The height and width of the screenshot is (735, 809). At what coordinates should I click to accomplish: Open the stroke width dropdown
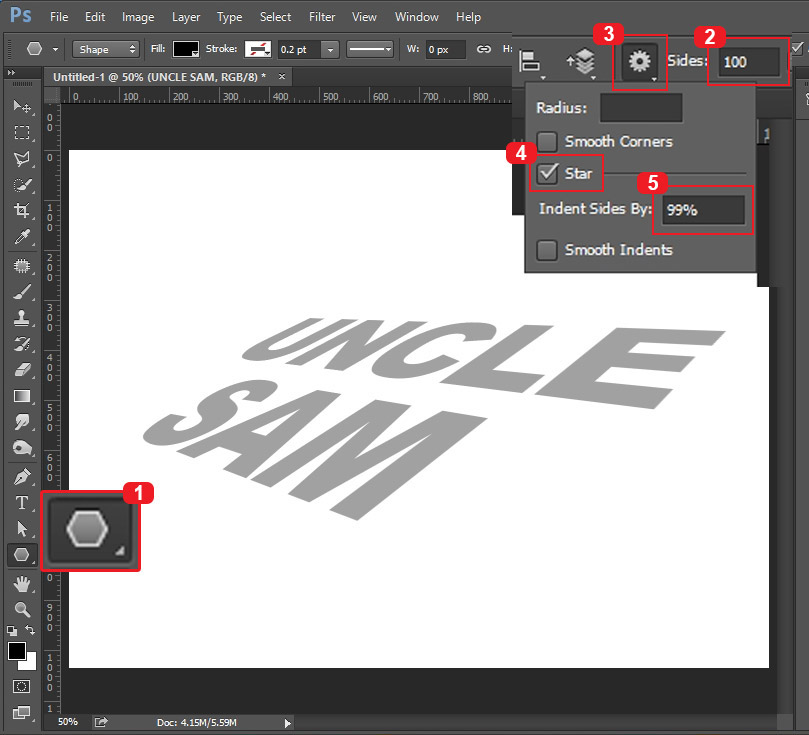tap(330, 47)
